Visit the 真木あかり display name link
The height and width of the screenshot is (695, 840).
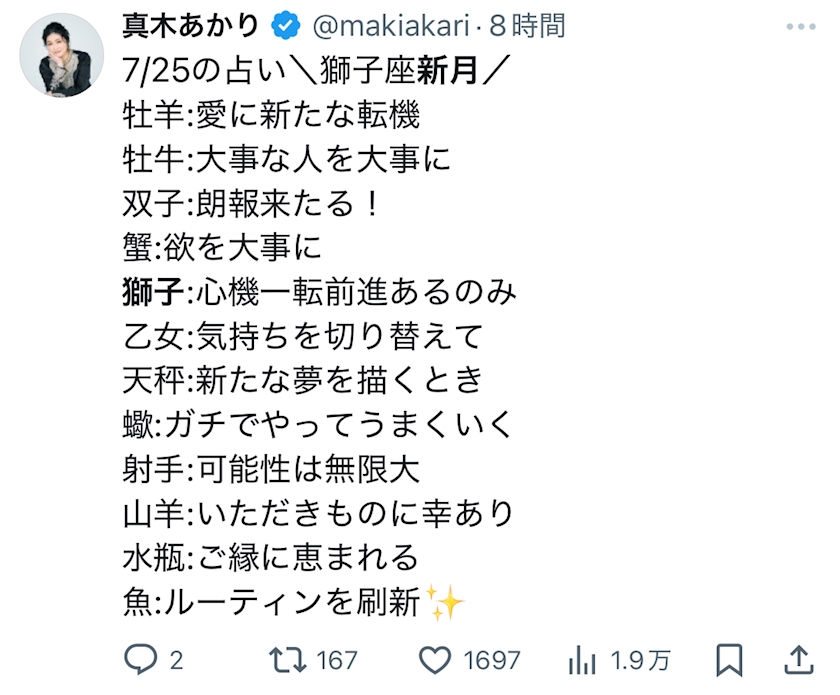(x=191, y=25)
